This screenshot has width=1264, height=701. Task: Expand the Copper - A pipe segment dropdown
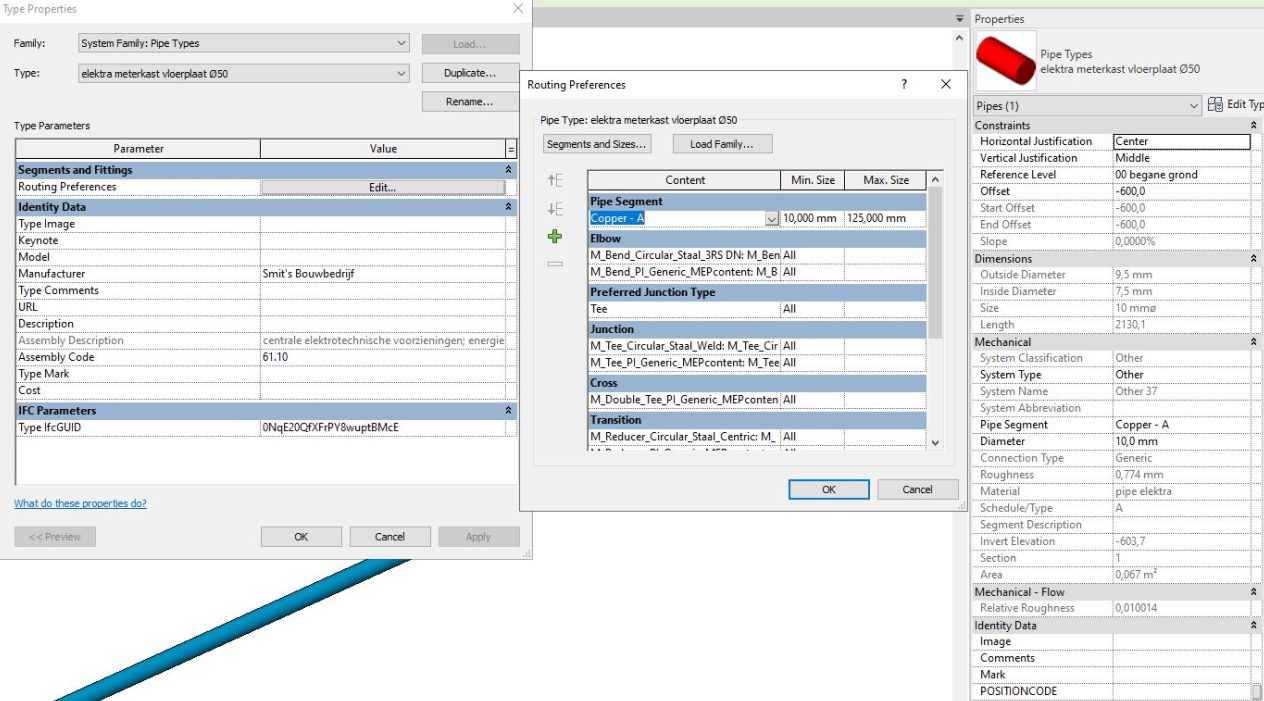pos(771,217)
